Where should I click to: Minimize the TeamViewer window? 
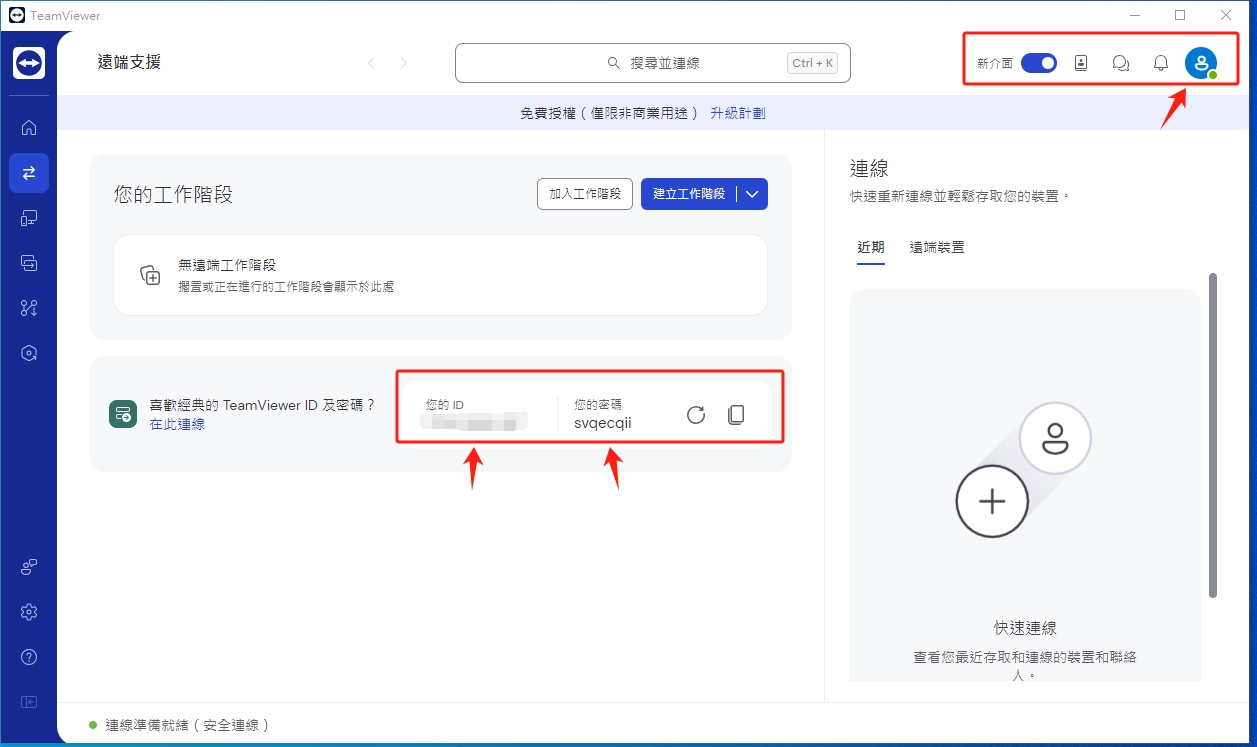tap(1135, 15)
